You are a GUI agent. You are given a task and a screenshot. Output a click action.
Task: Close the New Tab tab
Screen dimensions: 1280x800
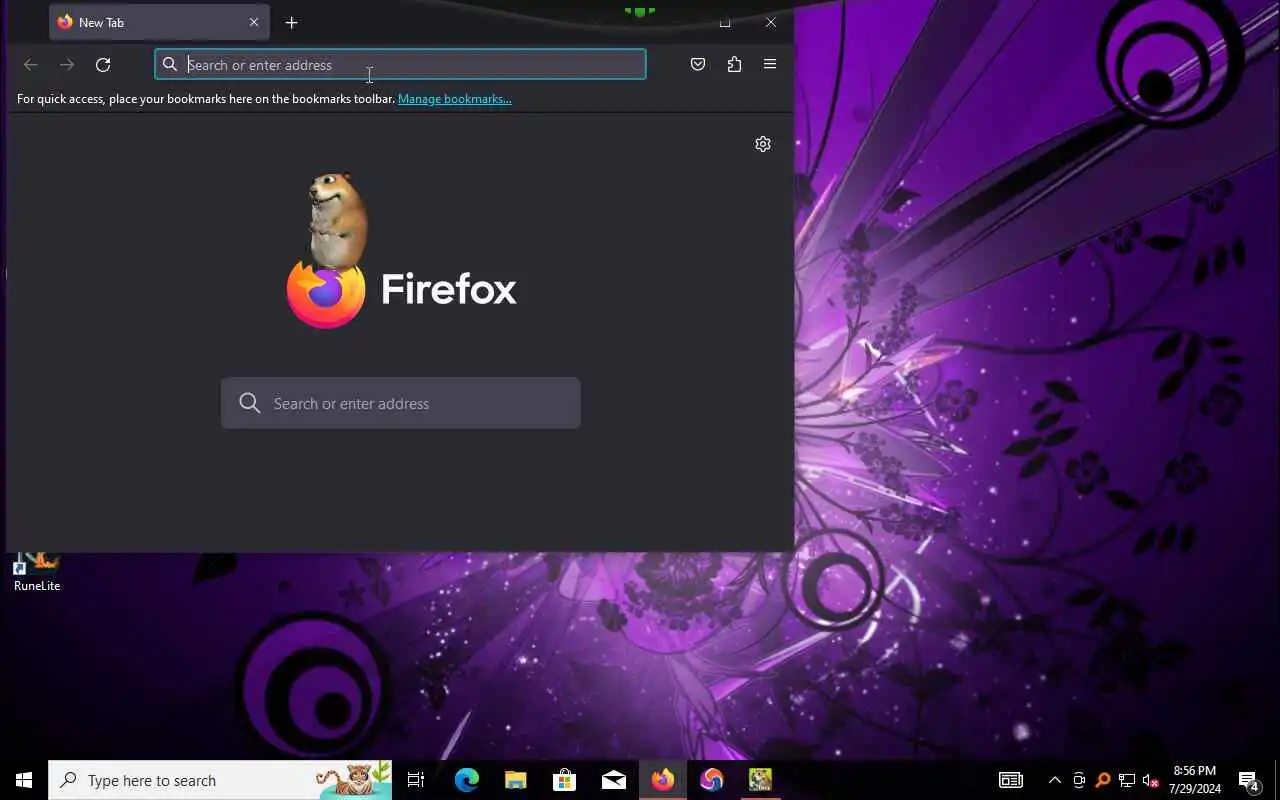(254, 22)
